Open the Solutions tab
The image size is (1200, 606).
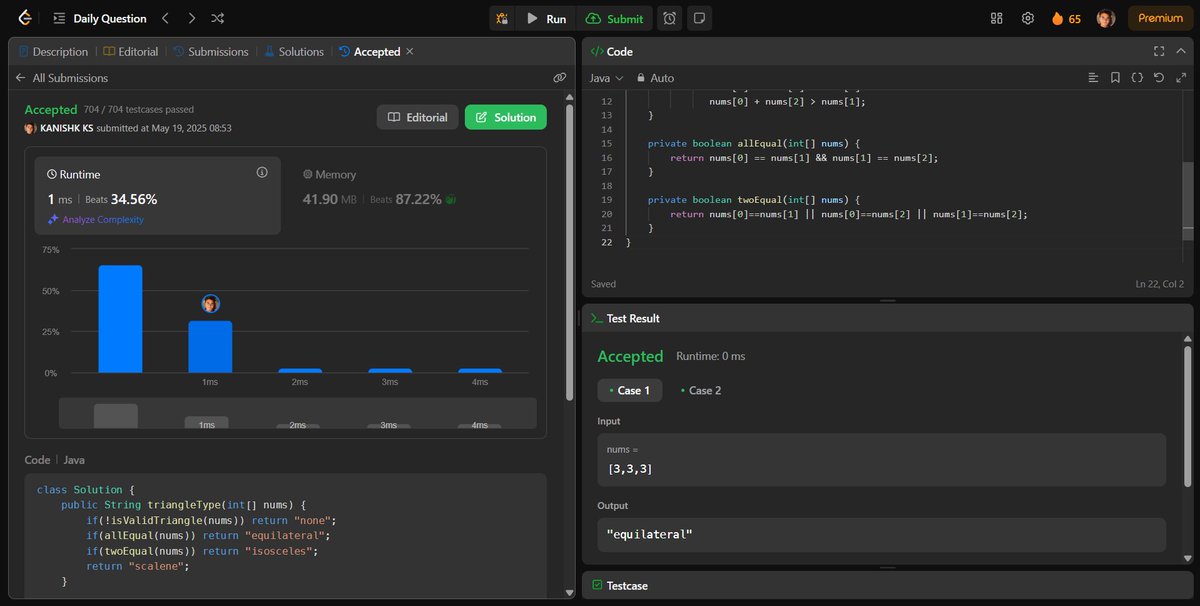tap(294, 51)
